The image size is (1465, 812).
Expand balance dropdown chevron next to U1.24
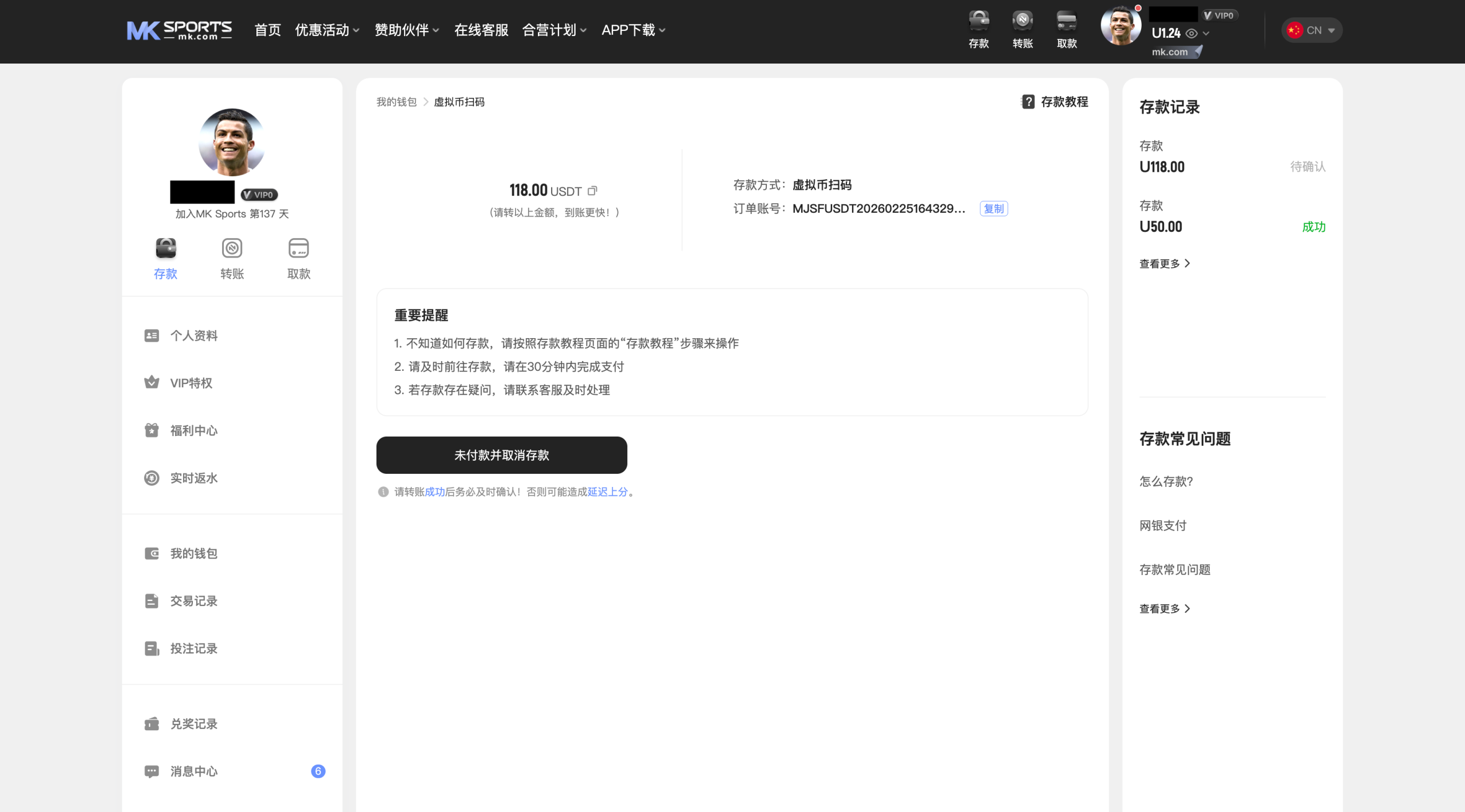tap(1206, 34)
